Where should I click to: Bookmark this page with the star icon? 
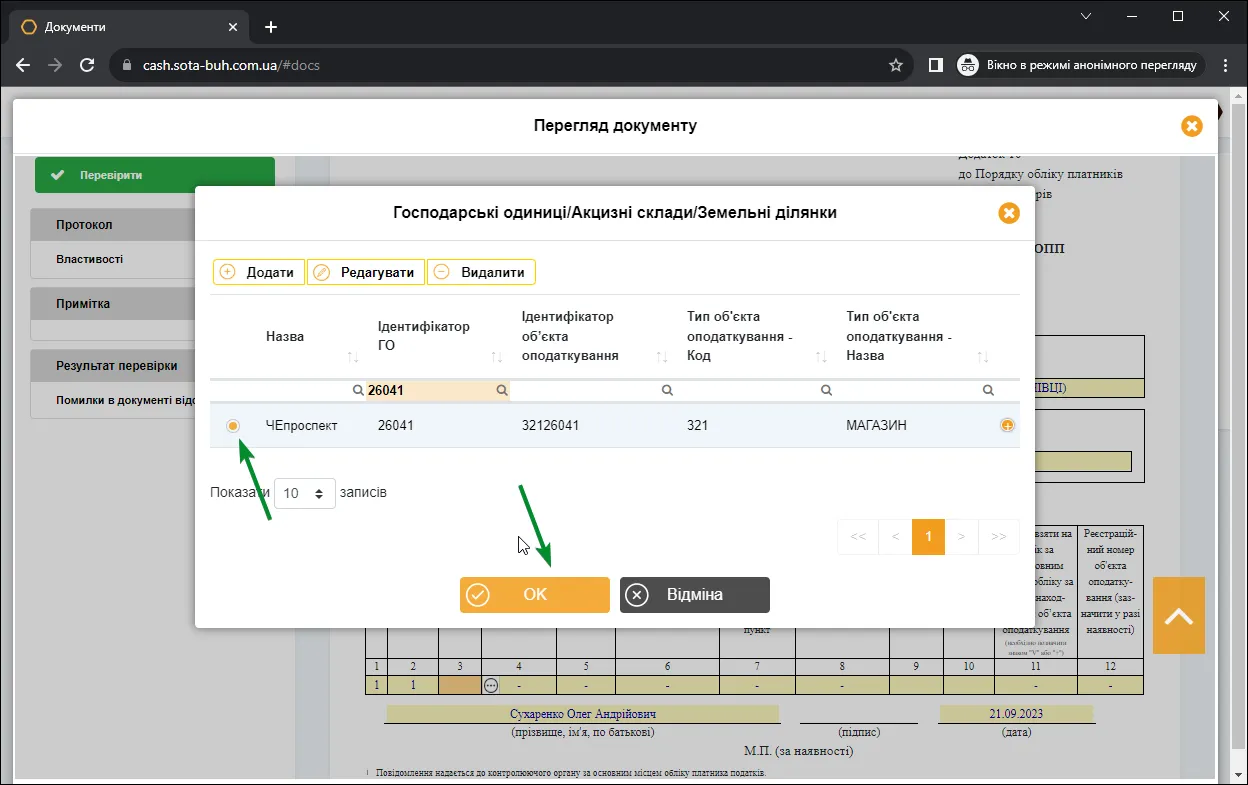895,65
